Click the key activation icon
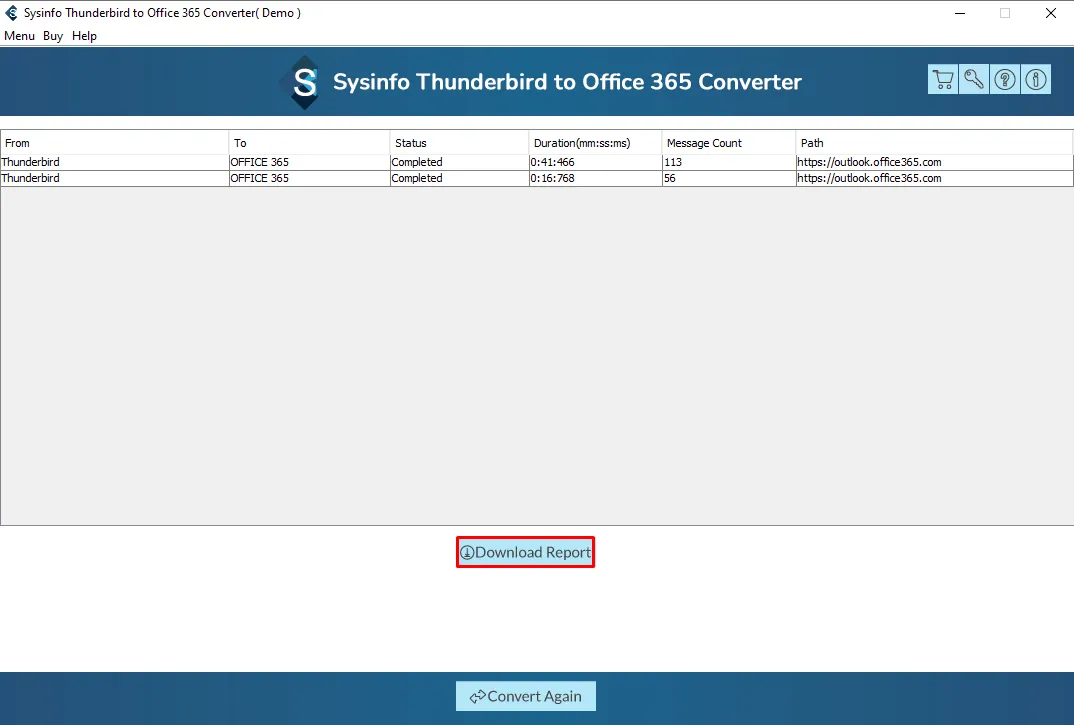 [973, 80]
